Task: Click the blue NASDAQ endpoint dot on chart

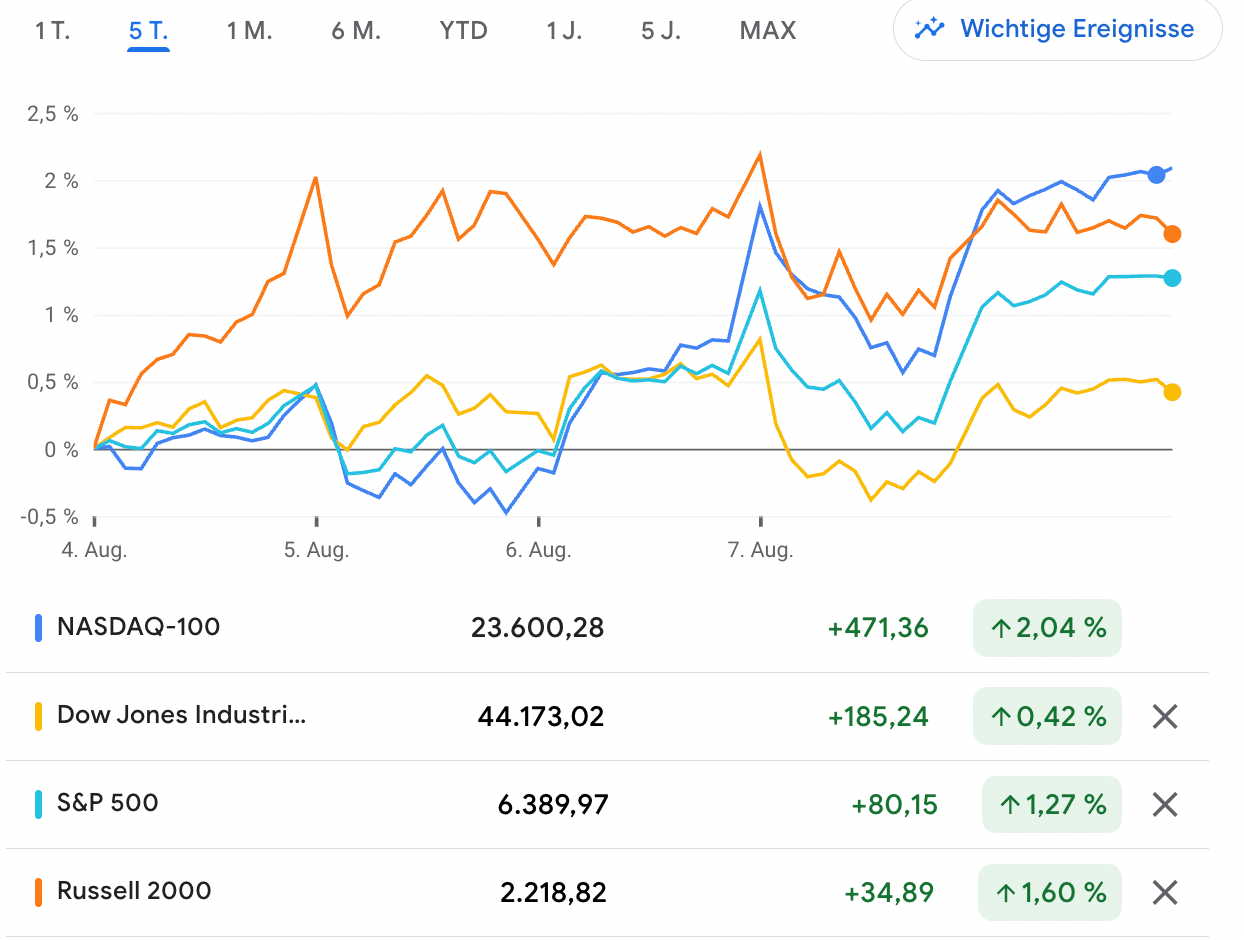Action: (1157, 175)
